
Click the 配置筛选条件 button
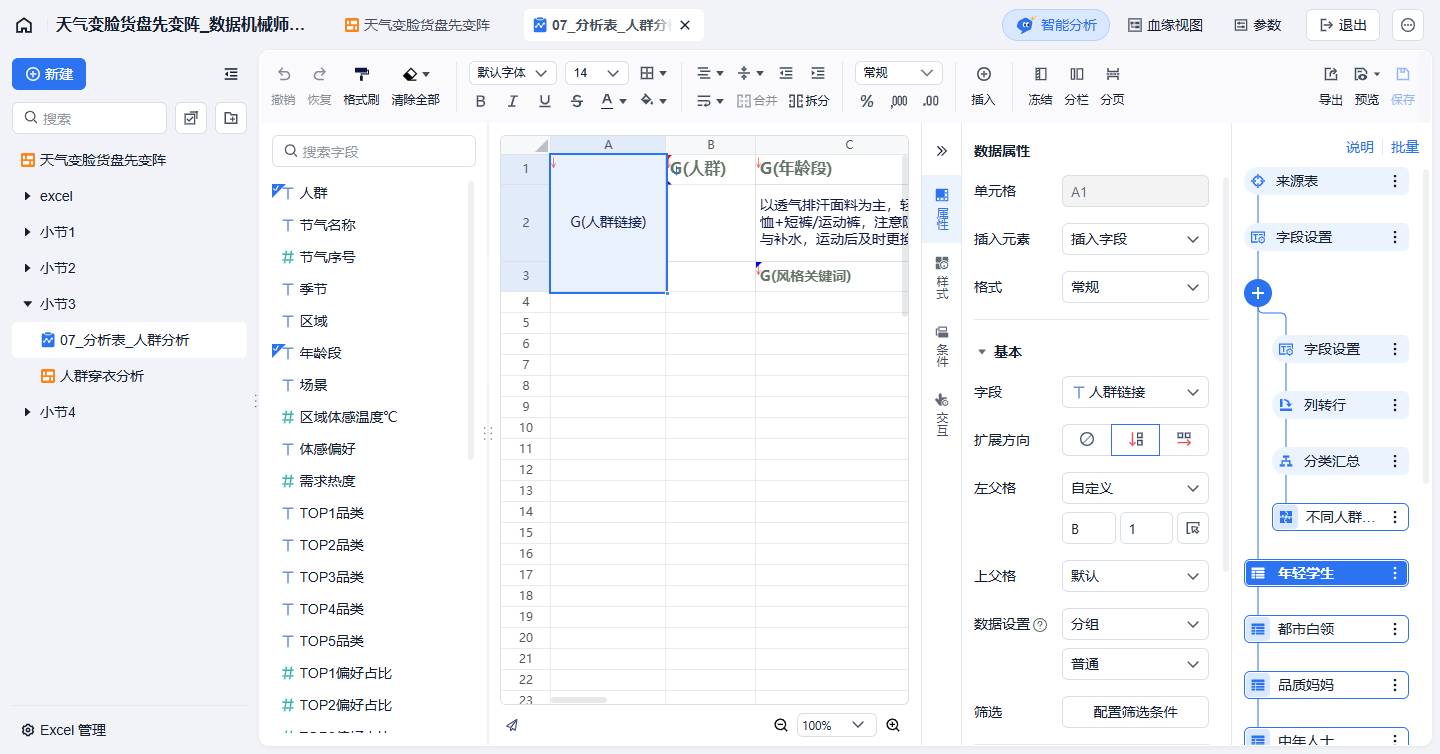(x=1135, y=712)
